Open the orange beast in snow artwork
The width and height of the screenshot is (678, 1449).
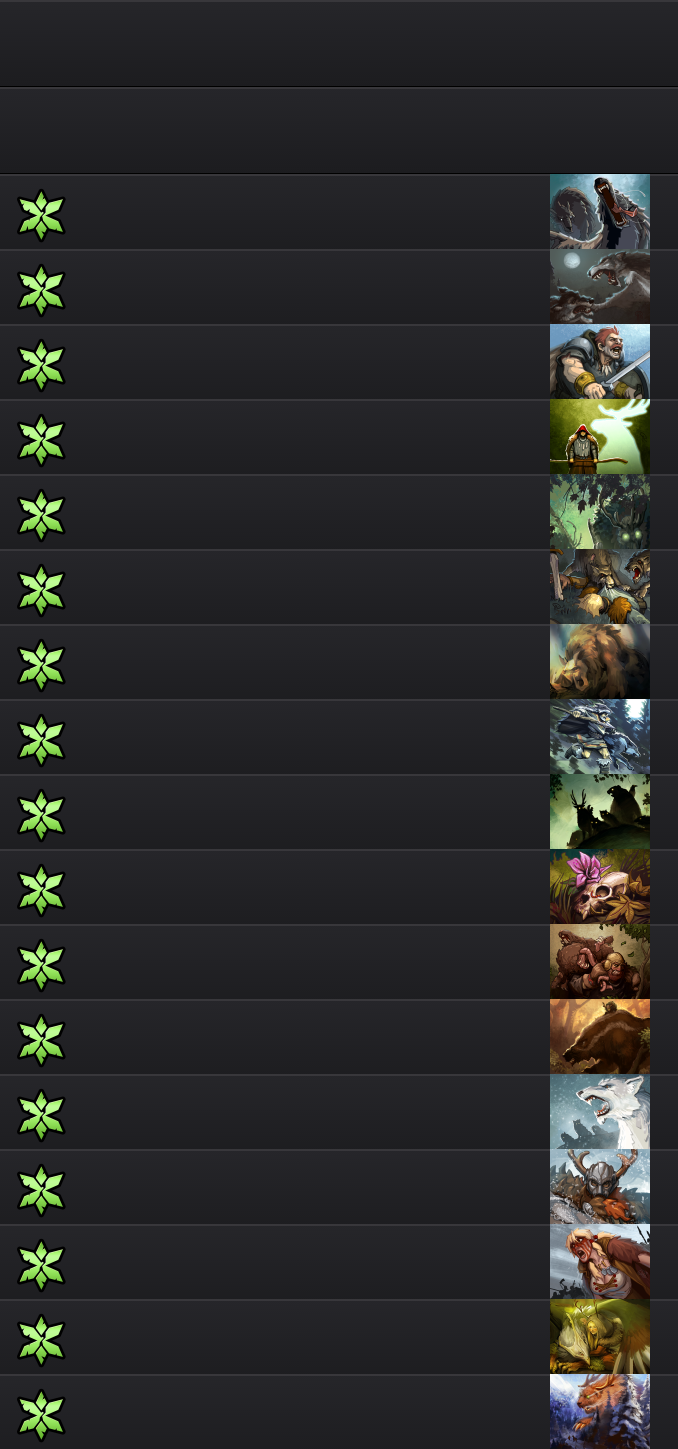pos(600,1412)
